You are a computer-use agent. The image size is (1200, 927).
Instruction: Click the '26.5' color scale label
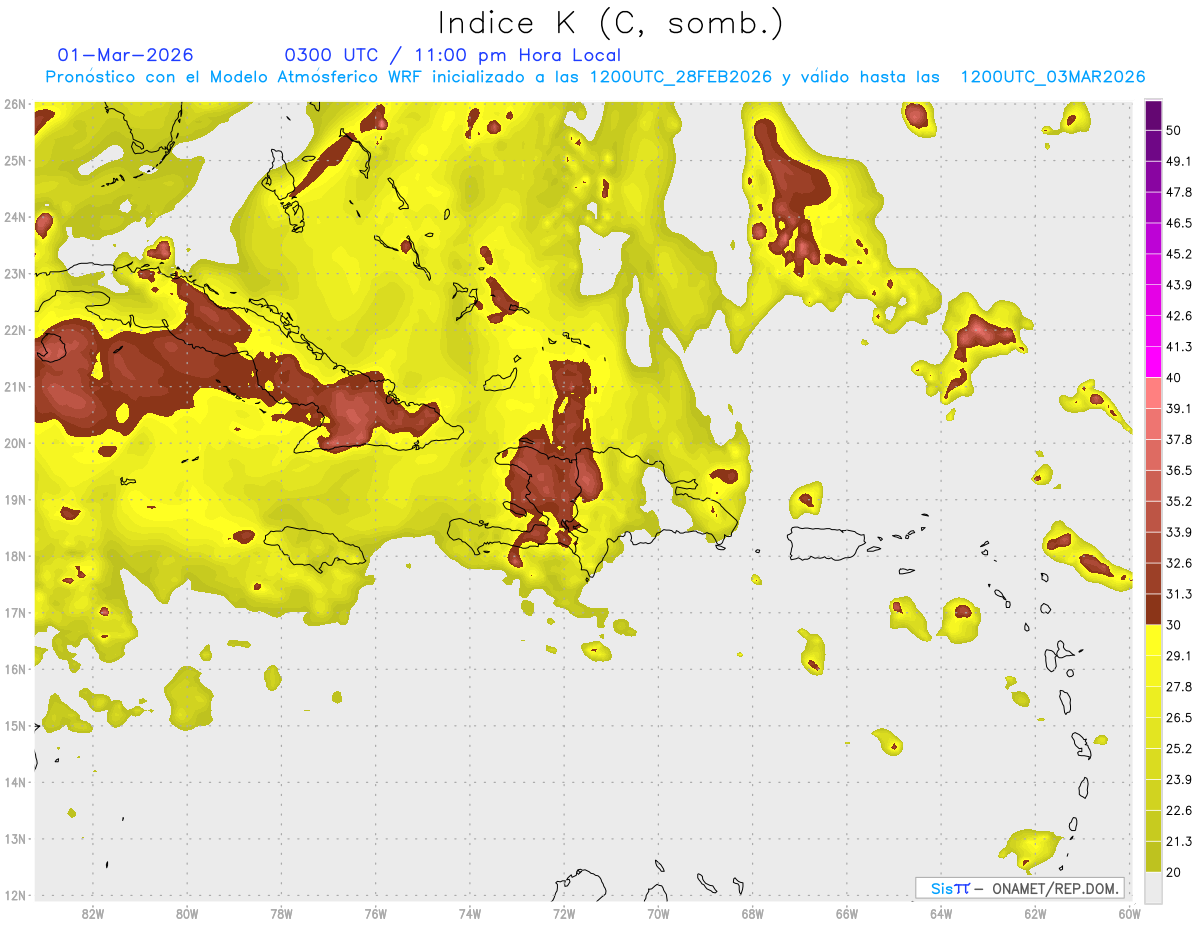1179,717
